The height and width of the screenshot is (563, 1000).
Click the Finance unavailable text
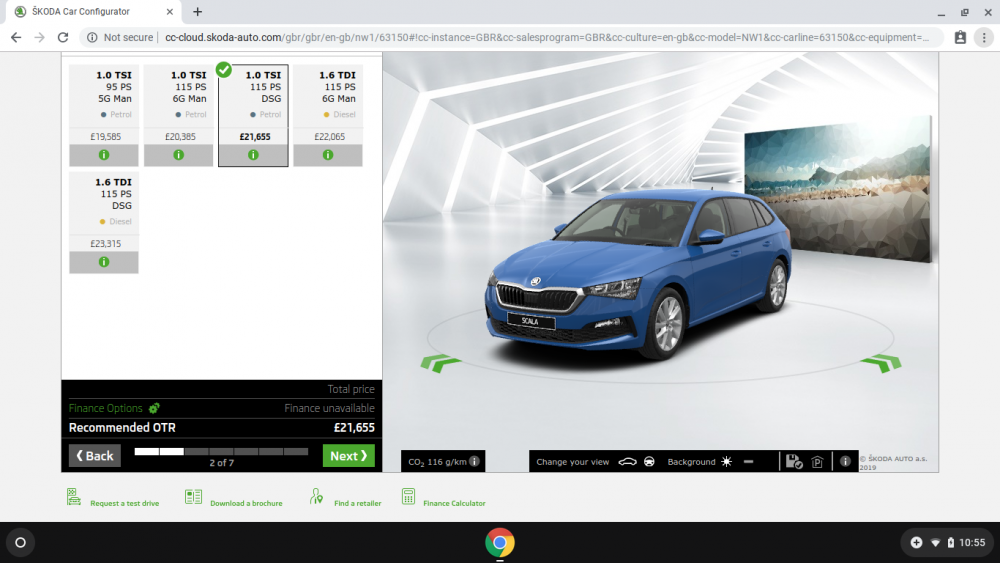pos(329,408)
